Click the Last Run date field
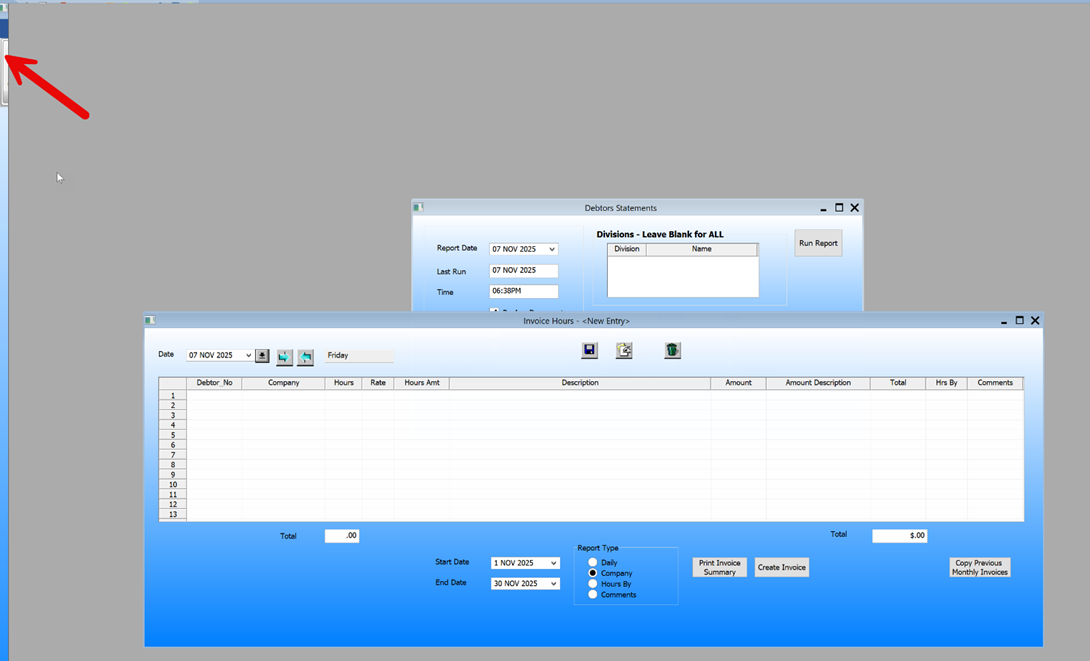 click(523, 271)
